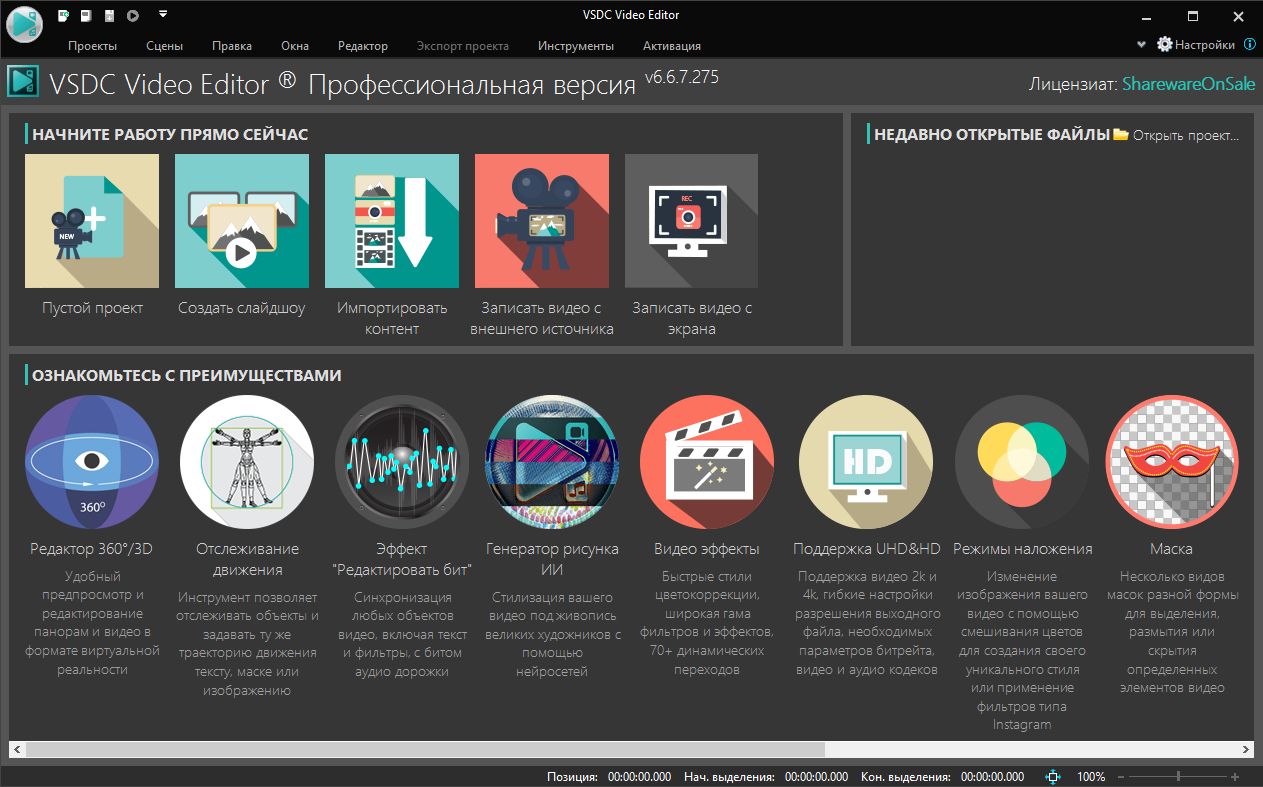1263x787 pixels.
Task: Click the Генератор рисунка ИИ title
Action: pyautogui.click(x=552, y=559)
